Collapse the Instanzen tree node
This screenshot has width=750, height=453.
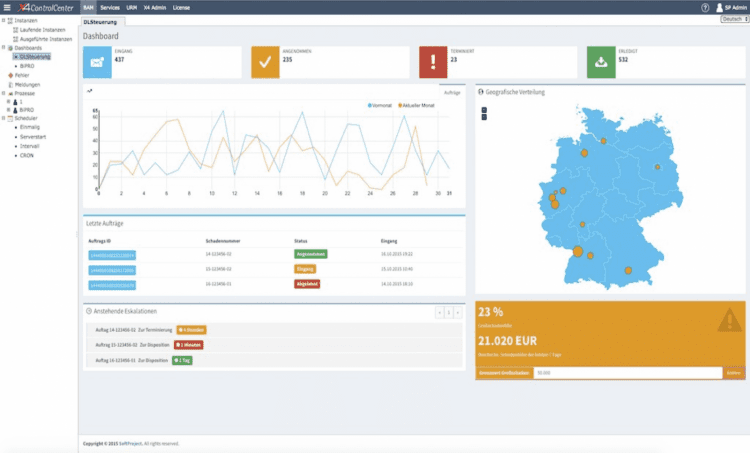(5, 20)
